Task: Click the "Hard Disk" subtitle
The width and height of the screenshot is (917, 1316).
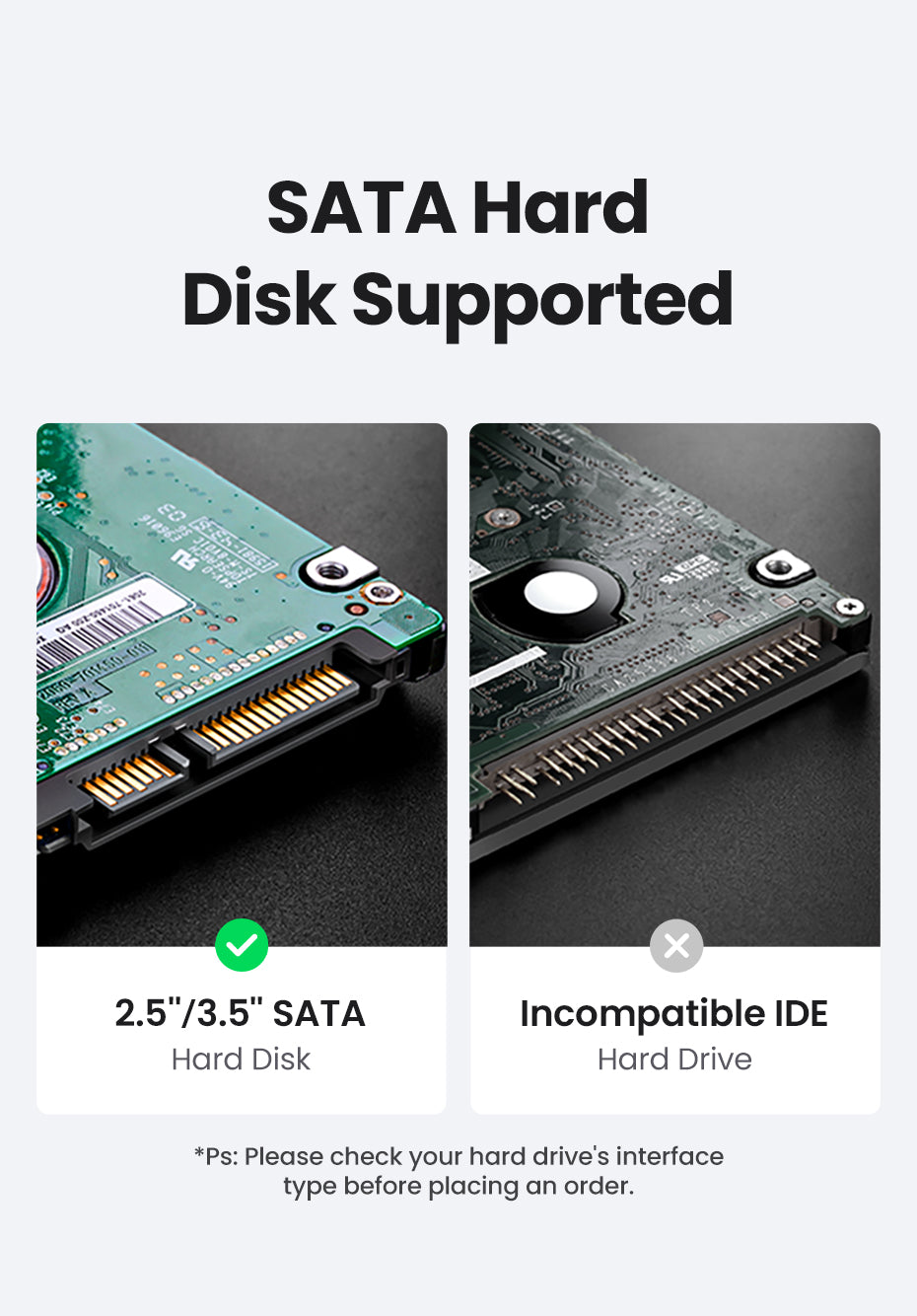Action: (x=241, y=1059)
